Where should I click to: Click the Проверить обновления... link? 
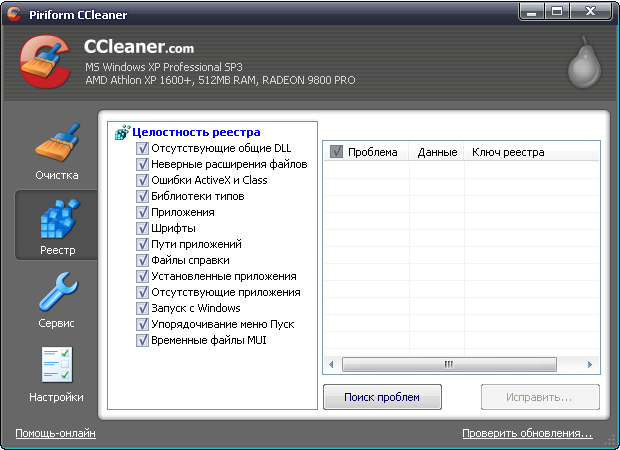tap(527, 433)
